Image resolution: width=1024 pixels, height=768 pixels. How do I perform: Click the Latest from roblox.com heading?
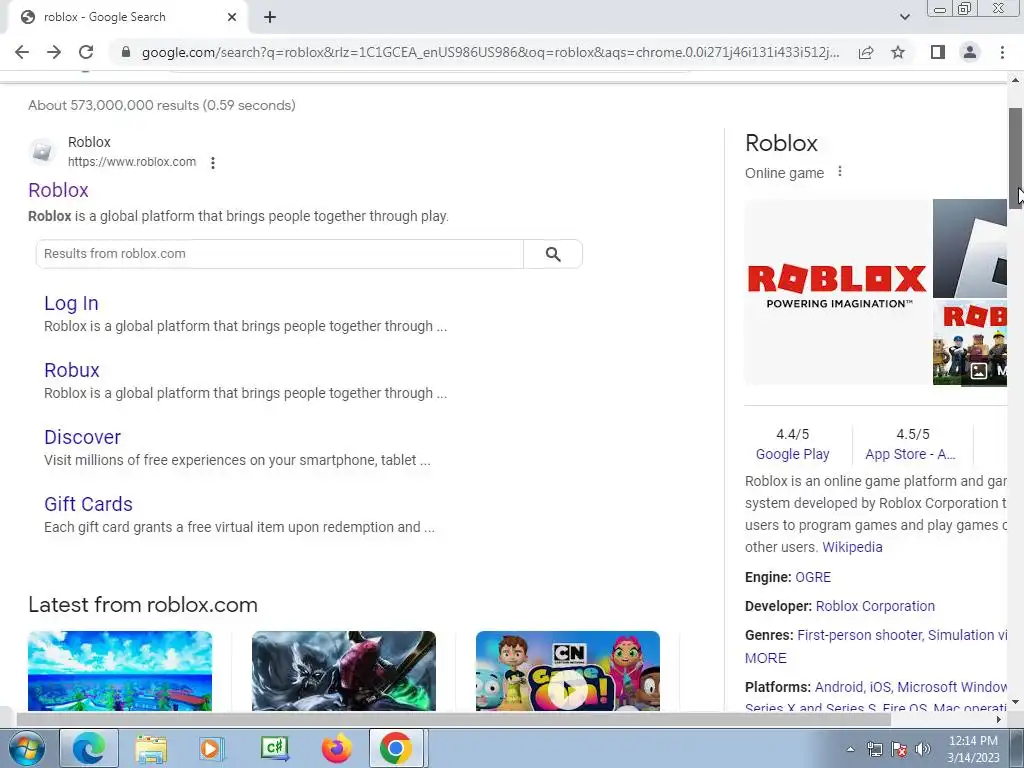143,605
